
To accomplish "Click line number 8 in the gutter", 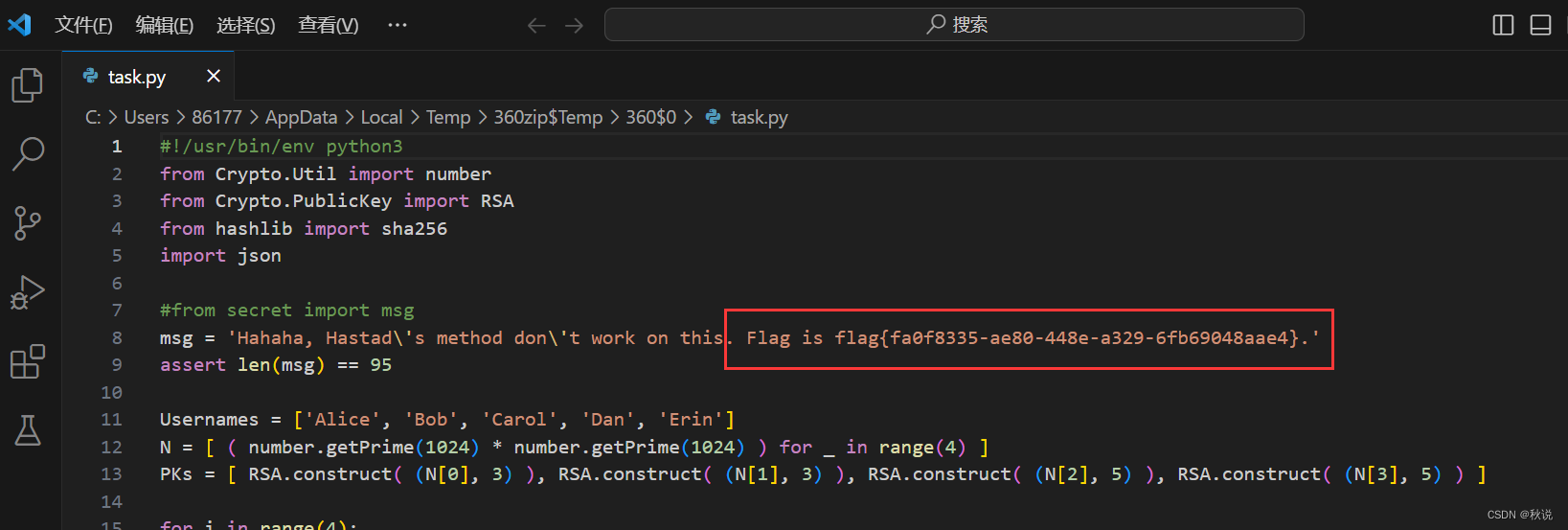I will coord(117,338).
